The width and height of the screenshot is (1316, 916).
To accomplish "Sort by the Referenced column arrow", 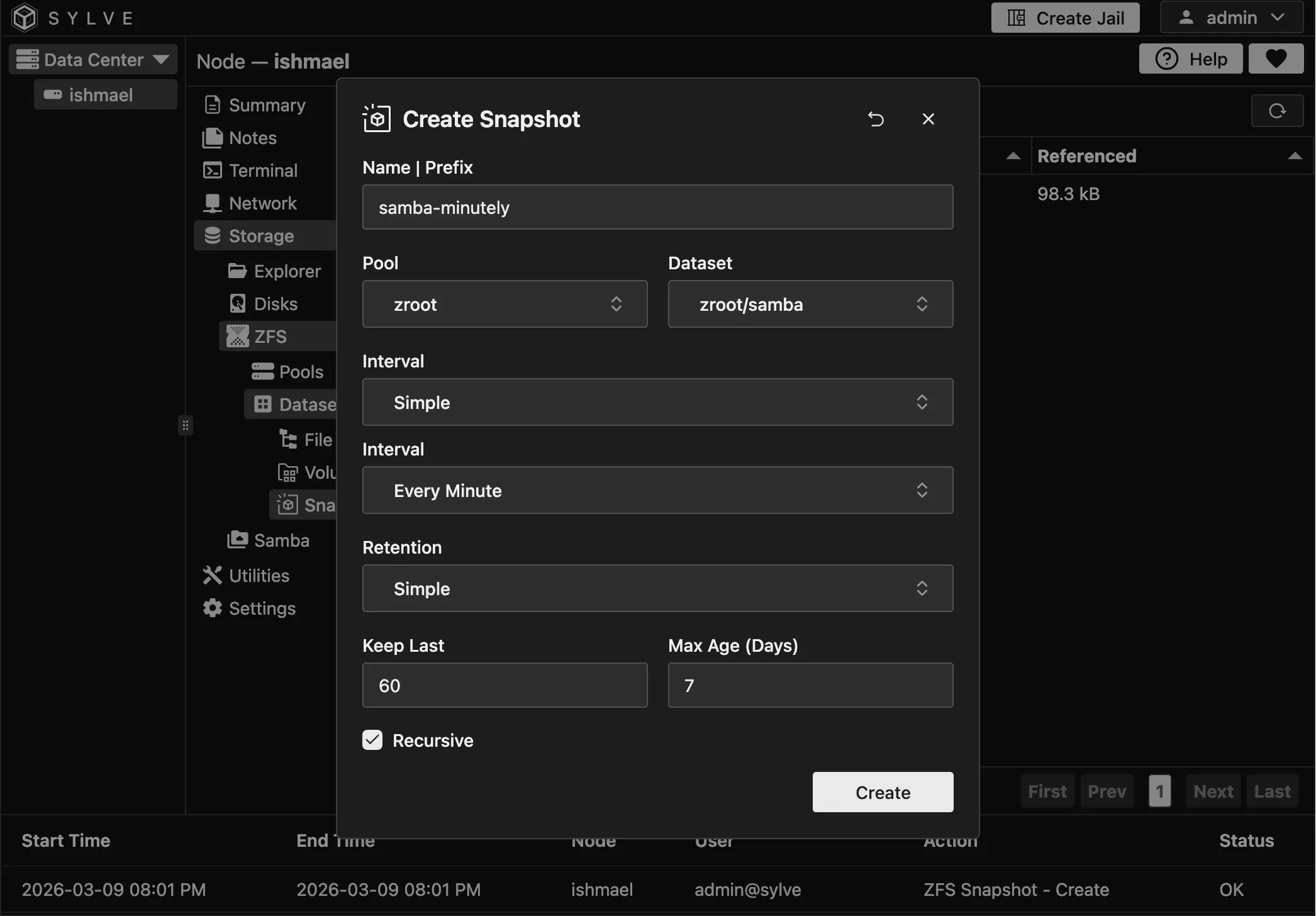I will (x=1294, y=155).
